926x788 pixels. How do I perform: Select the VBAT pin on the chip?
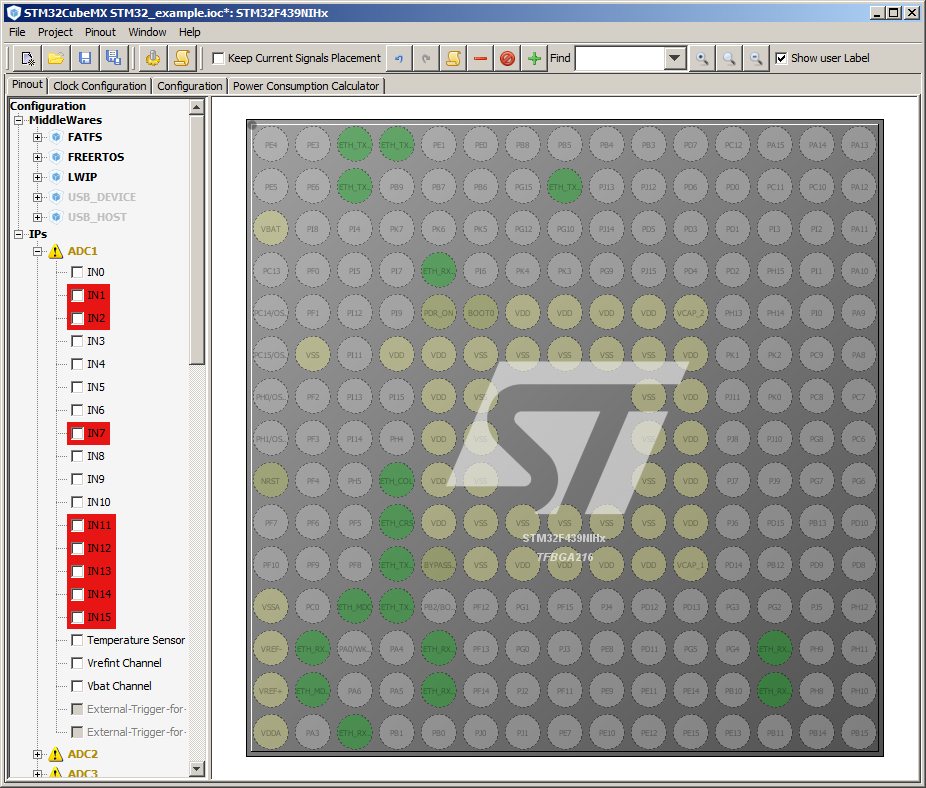[271, 228]
